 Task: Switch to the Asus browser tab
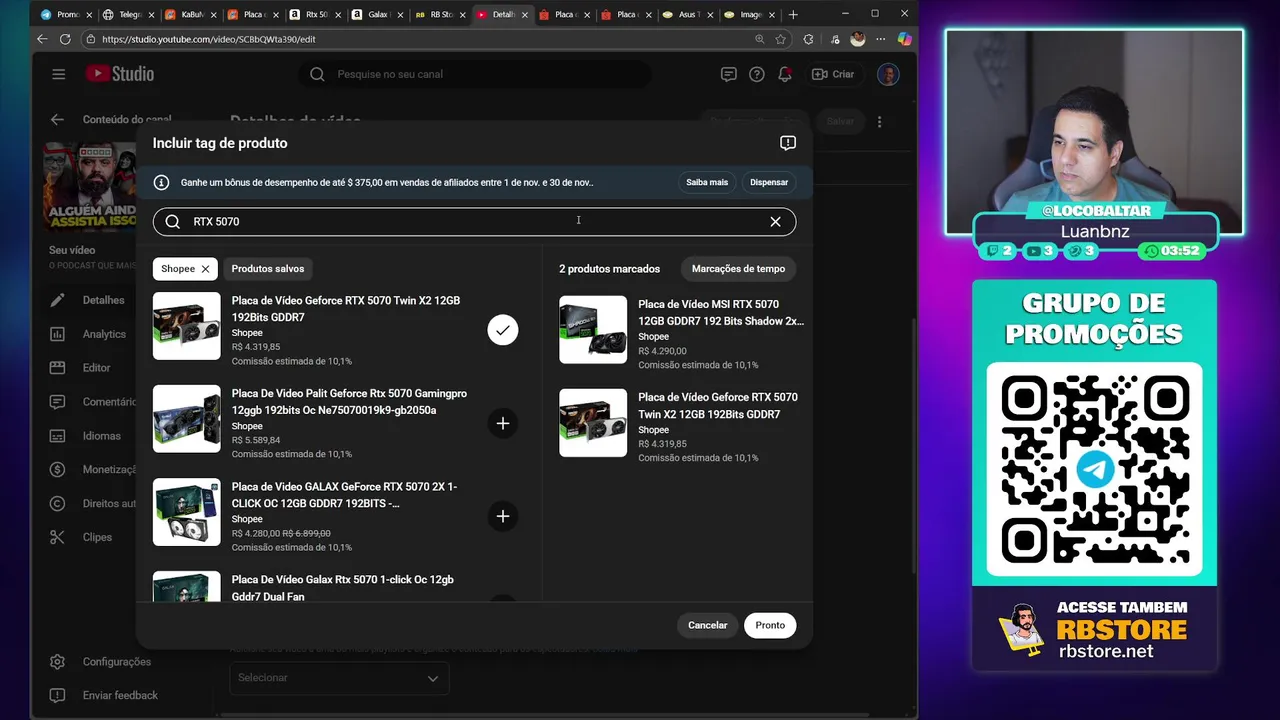coord(688,14)
